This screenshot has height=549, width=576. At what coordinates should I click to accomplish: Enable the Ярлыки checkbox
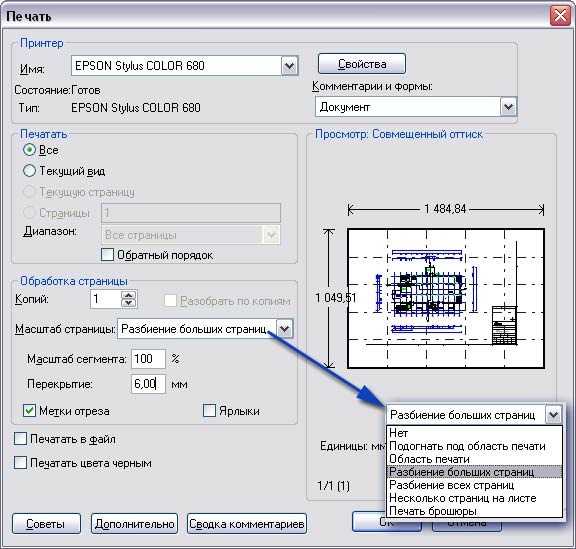pos(209,410)
